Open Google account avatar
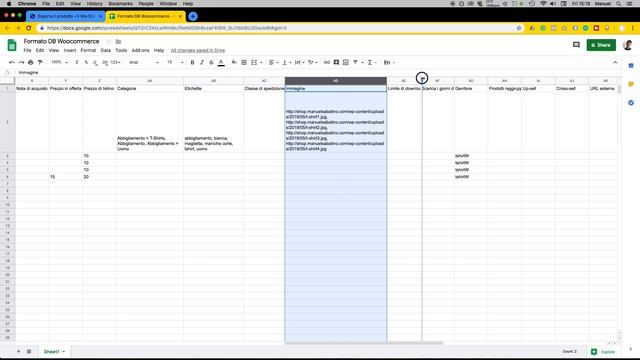 click(x=628, y=45)
